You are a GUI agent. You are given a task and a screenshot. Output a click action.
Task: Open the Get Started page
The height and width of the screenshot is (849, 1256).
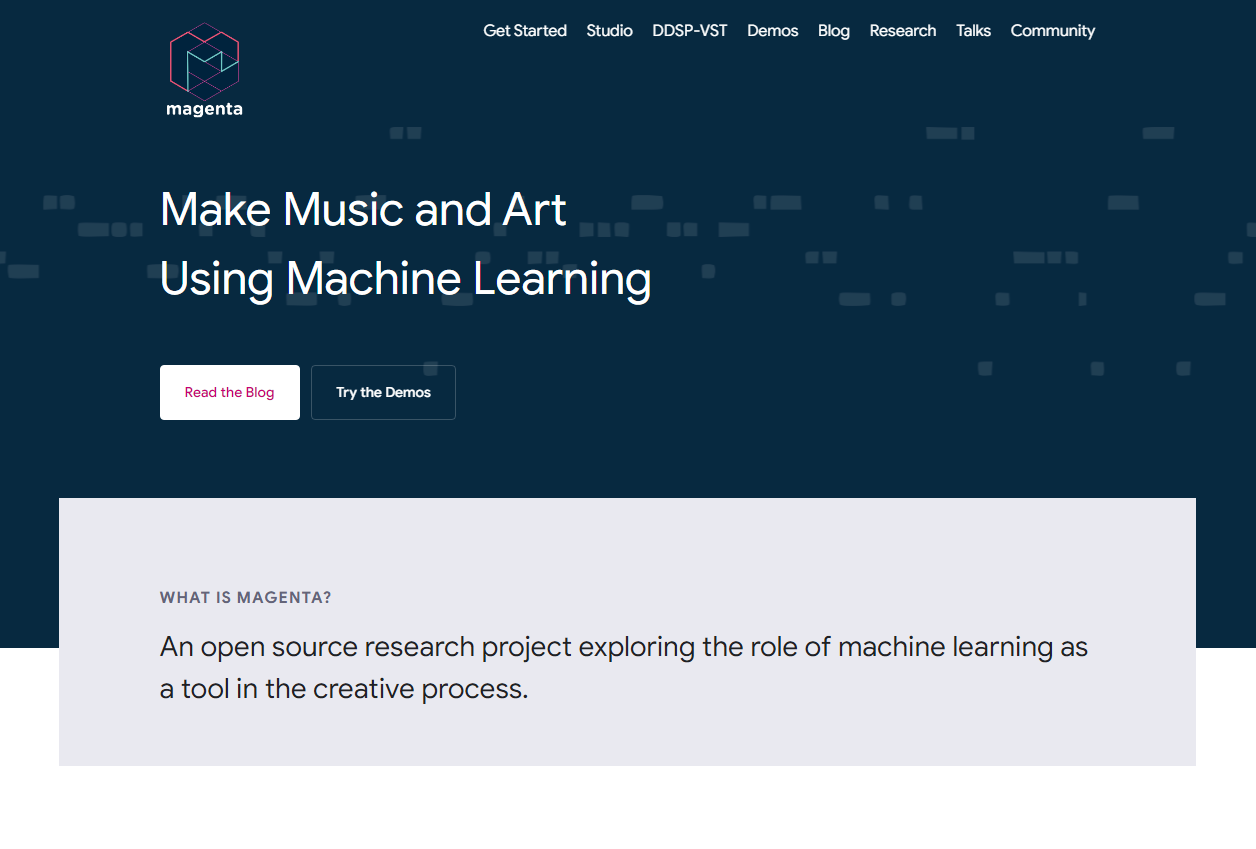(525, 31)
